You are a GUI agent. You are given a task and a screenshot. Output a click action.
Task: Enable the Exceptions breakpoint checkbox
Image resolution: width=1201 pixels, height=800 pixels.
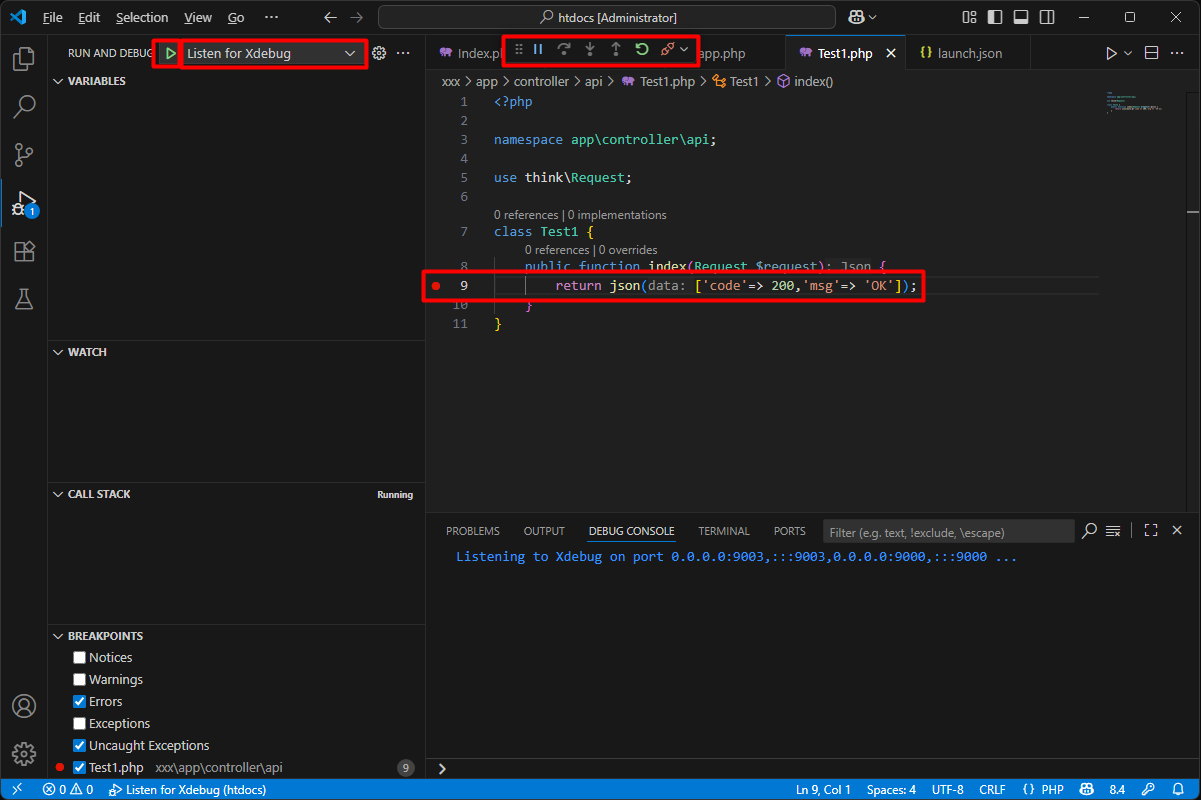pyautogui.click(x=80, y=723)
